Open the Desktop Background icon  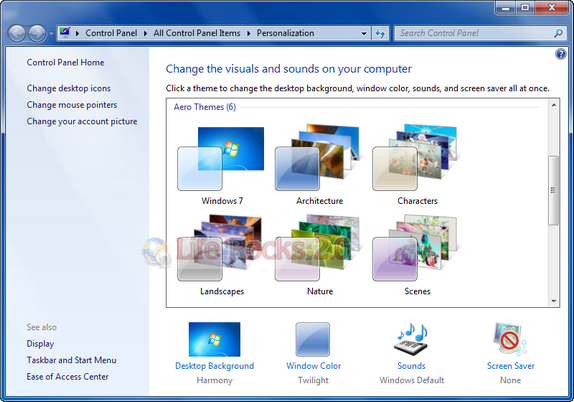pyautogui.click(x=215, y=339)
